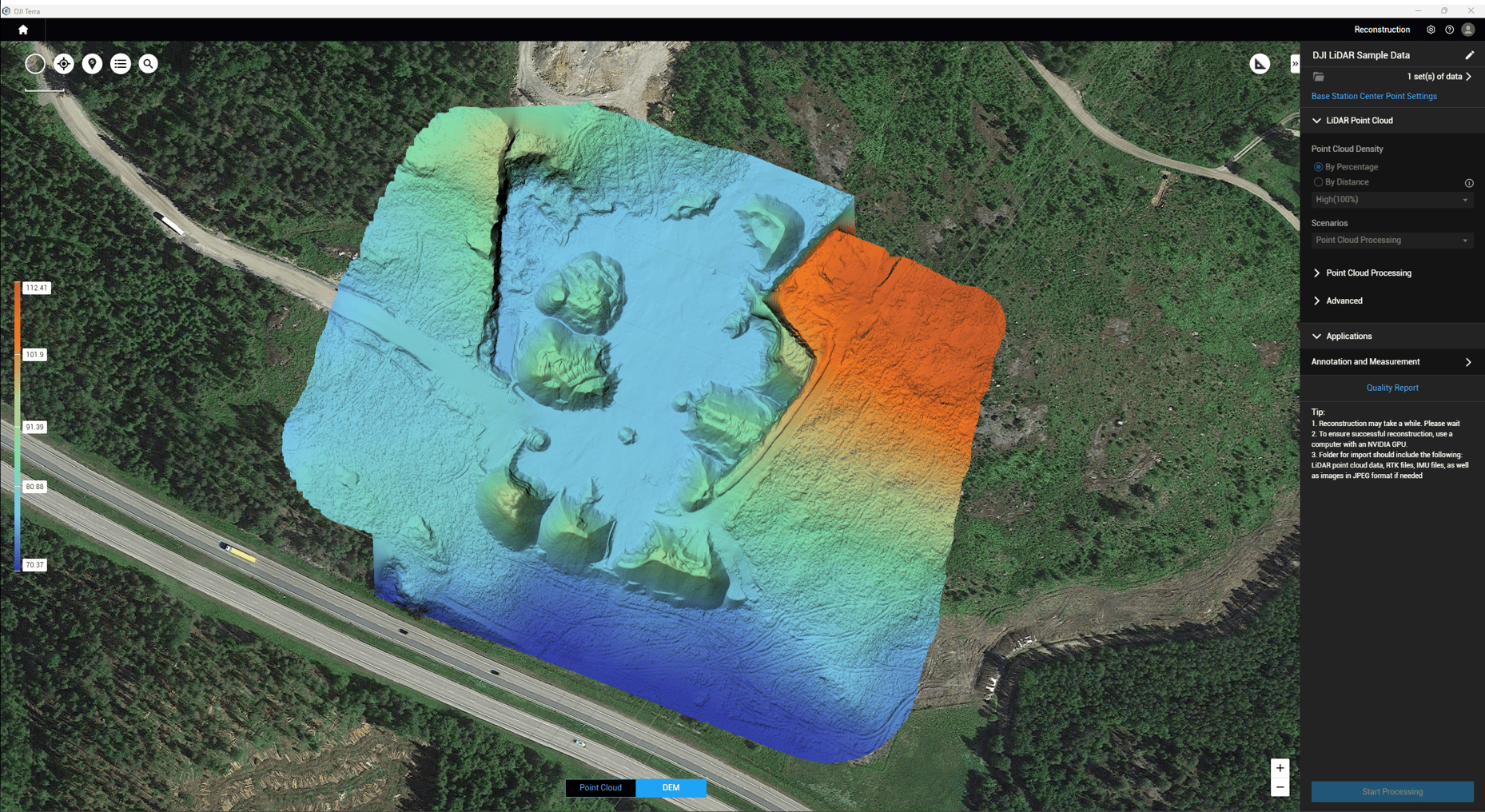Select the measurement tool icon on the map
Viewport: 1485px width, 812px height.
[1260, 63]
